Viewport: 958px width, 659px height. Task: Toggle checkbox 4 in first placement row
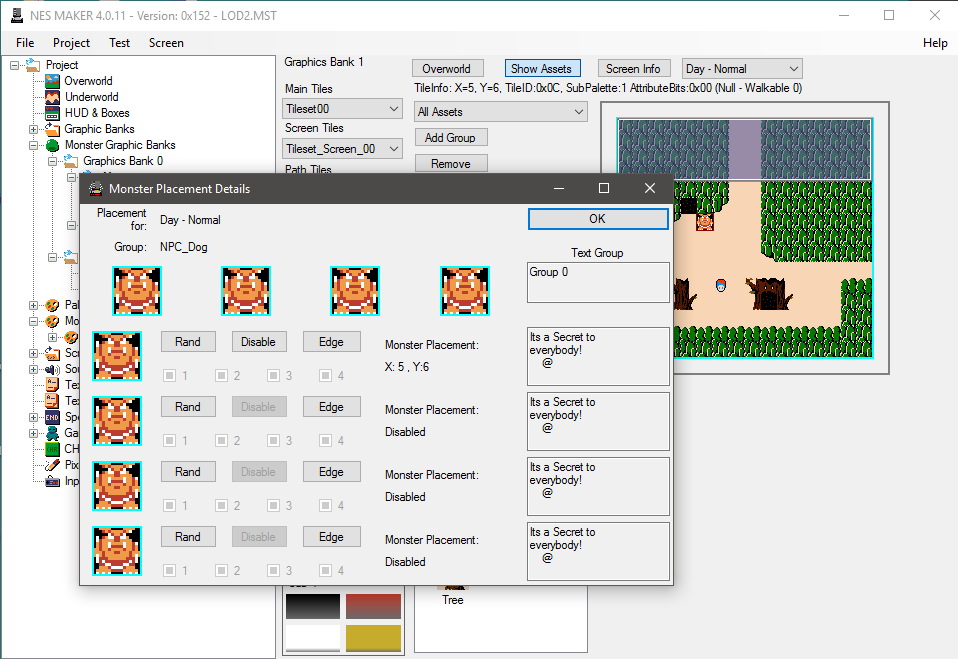pyautogui.click(x=326, y=376)
